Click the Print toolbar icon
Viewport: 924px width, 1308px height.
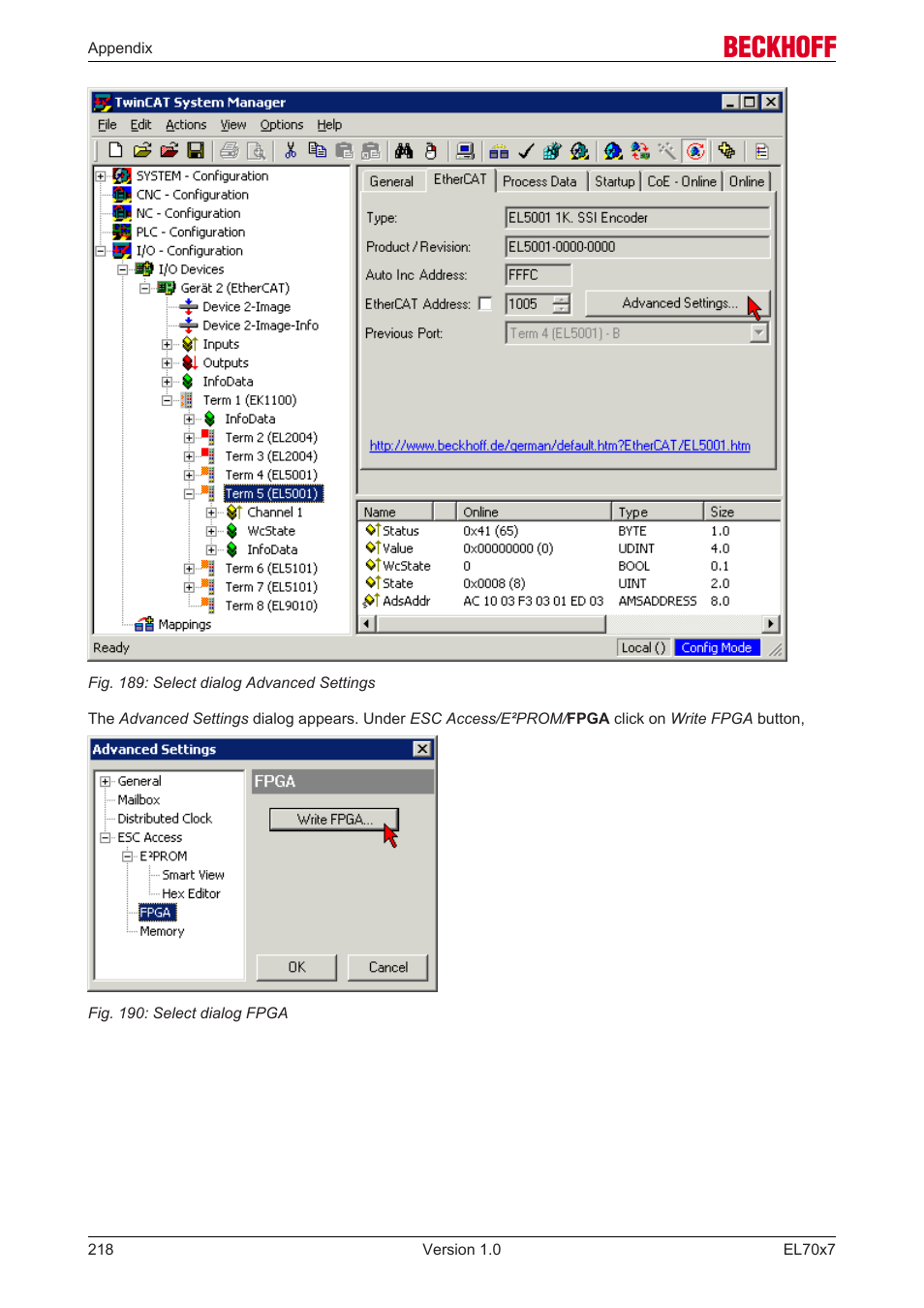(x=230, y=150)
